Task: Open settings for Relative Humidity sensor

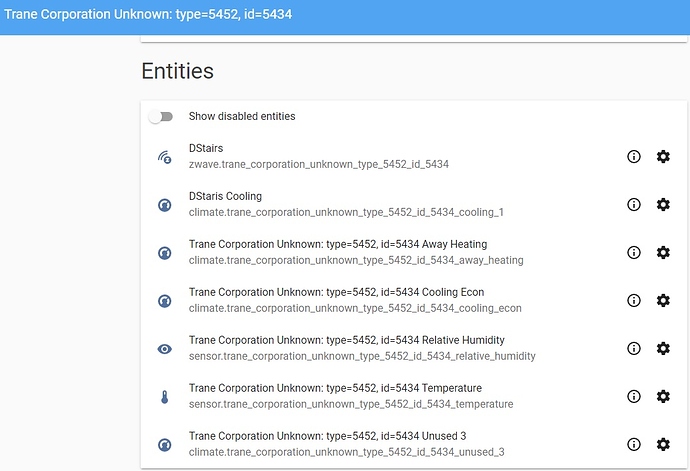Action: tap(663, 348)
